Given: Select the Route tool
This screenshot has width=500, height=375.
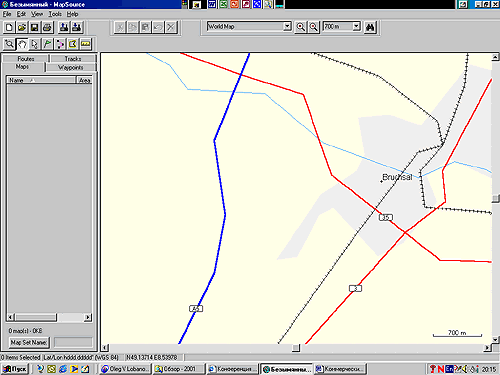Looking at the screenshot, I should 60,44.
